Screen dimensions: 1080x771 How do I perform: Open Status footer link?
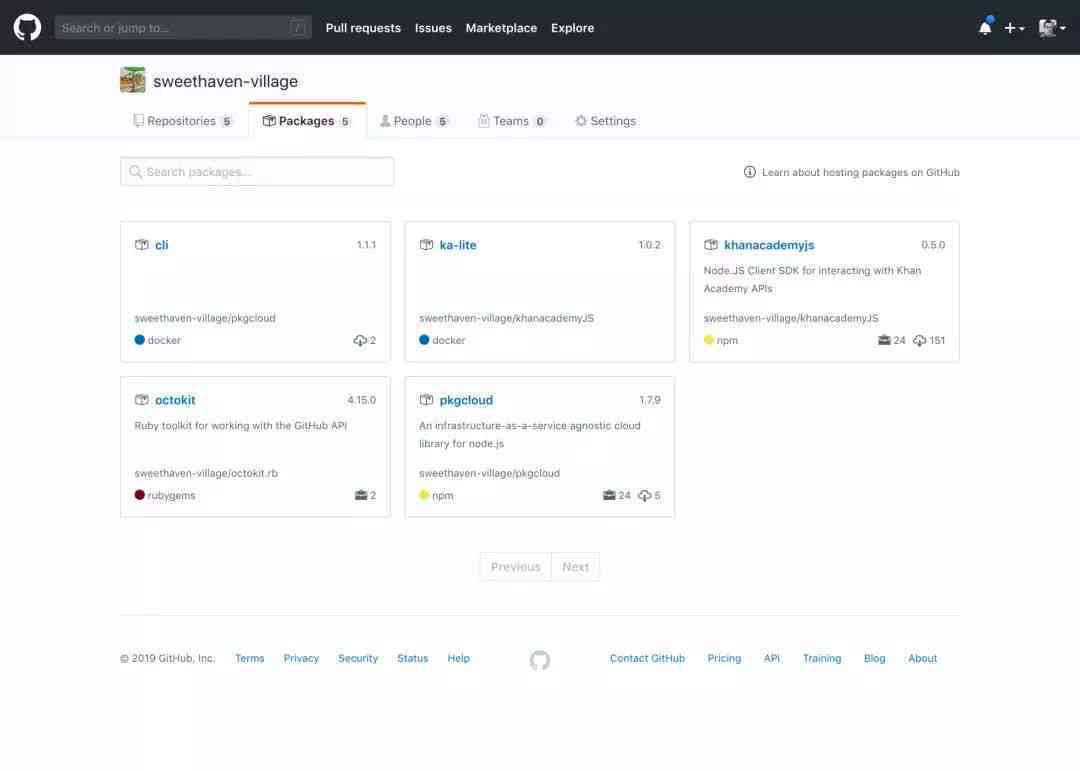tap(413, 658)
